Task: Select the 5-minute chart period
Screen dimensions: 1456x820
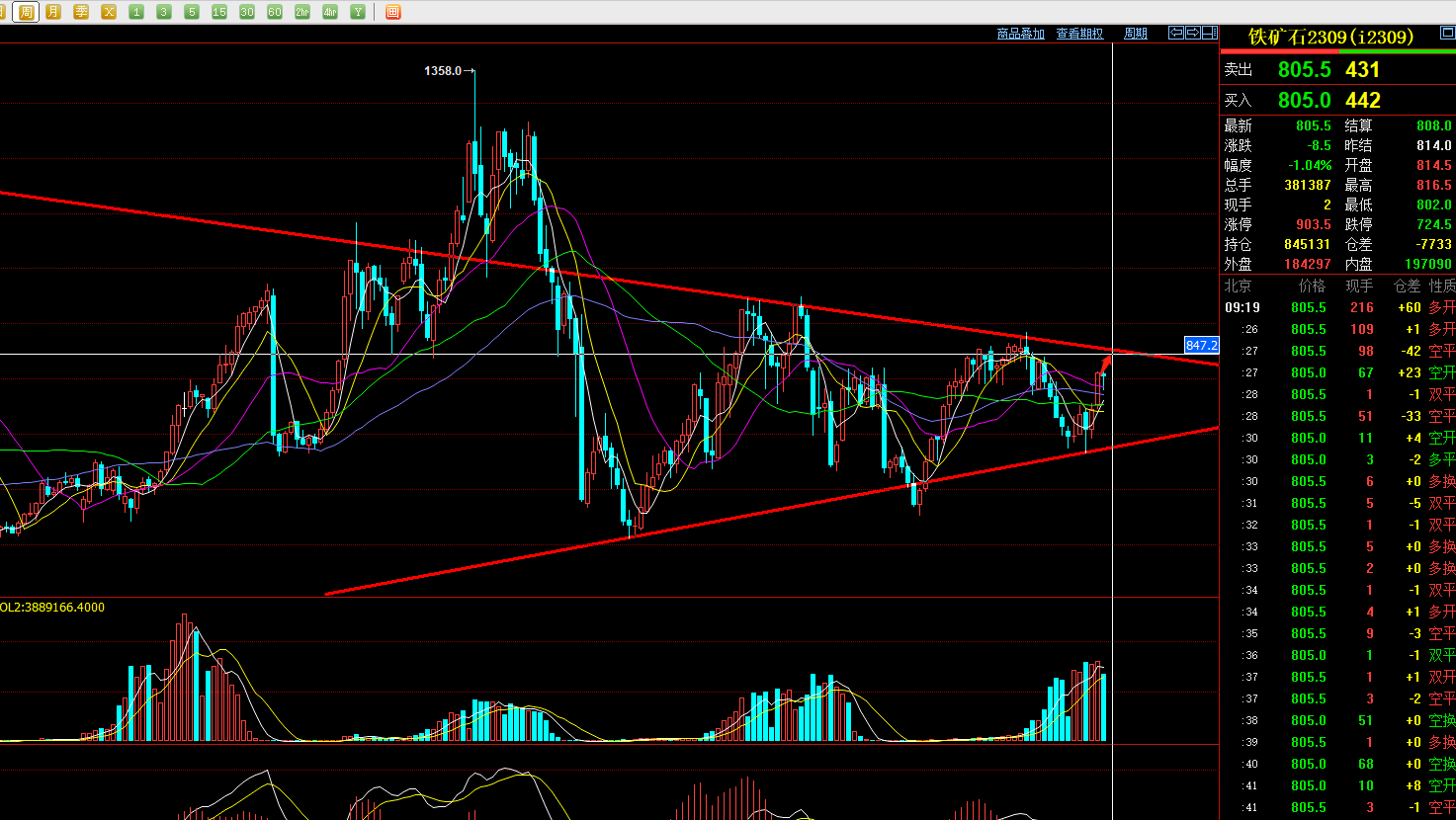Action: point(192,12)
